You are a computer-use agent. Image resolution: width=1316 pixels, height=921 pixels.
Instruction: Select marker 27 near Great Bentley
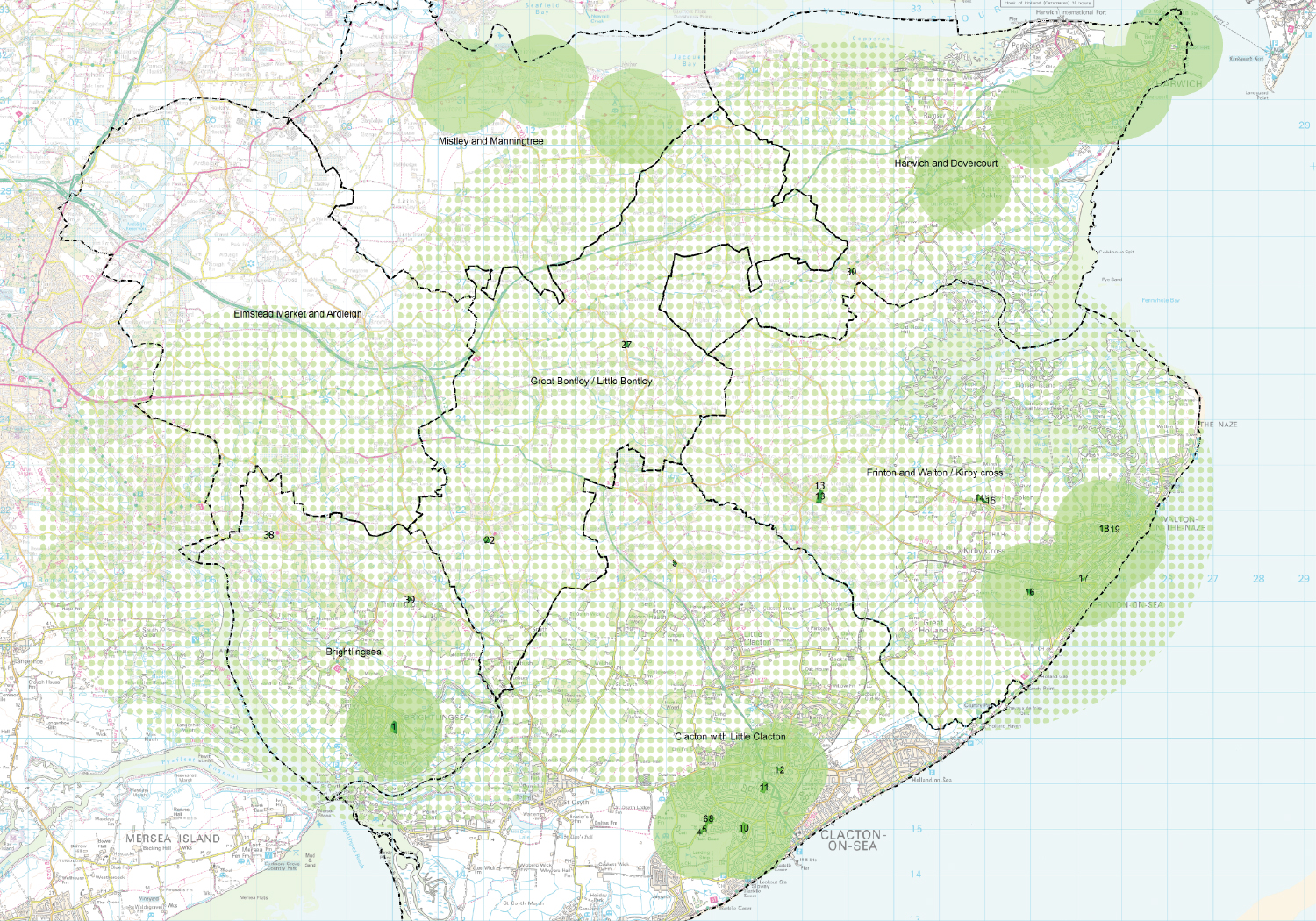point(626,346)
